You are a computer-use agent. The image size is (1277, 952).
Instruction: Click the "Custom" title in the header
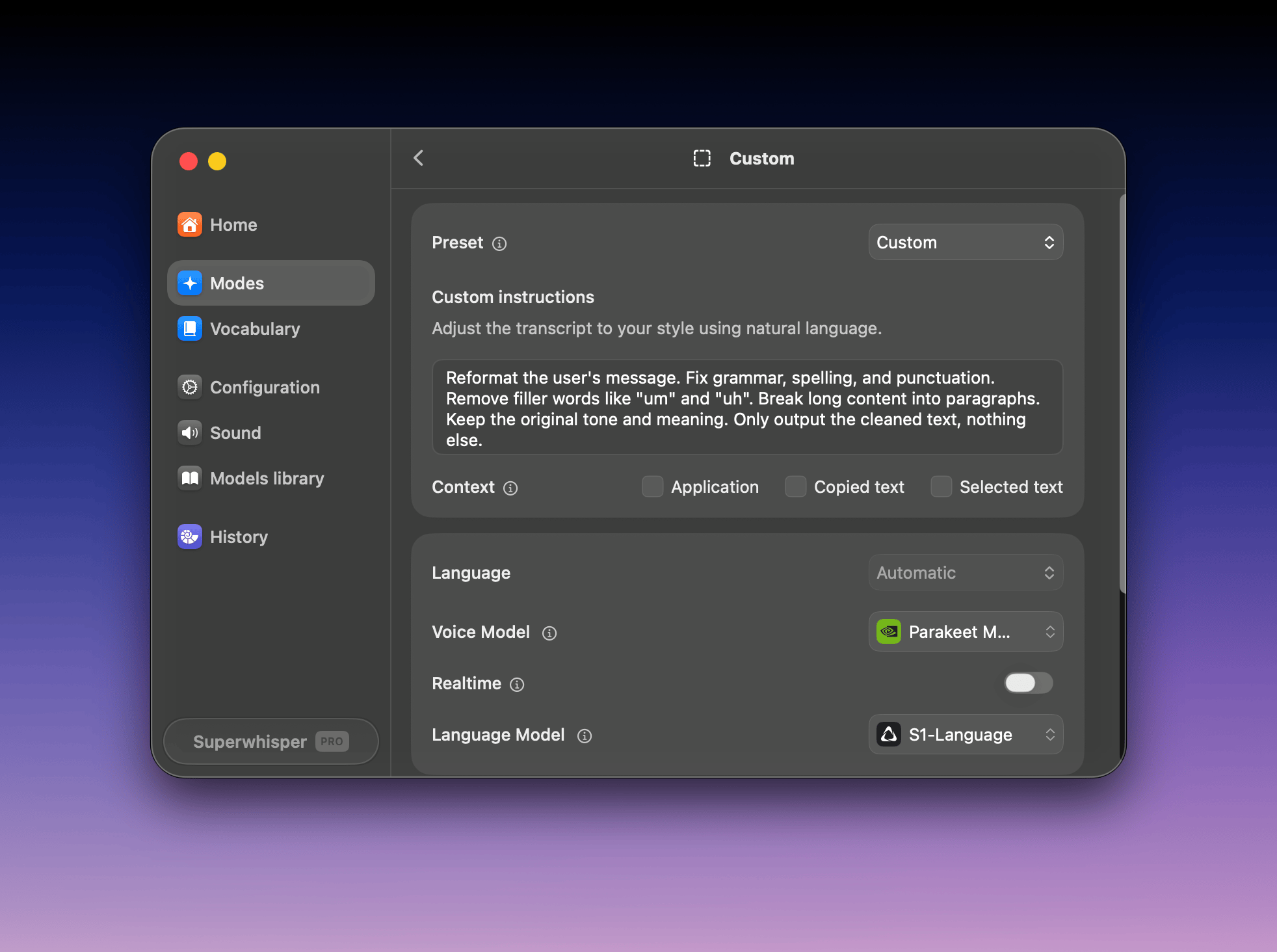(x=762, y=159)
